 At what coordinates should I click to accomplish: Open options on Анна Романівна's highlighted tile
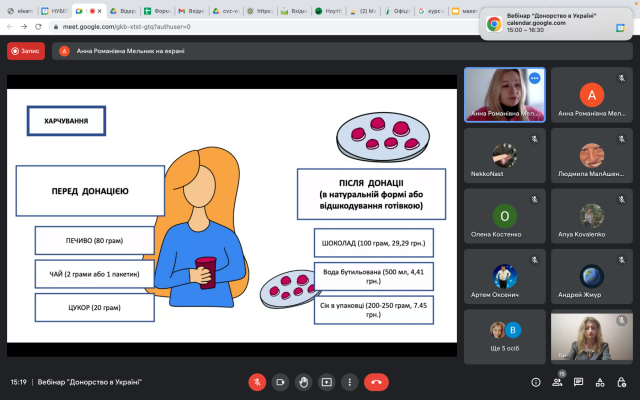coord(535,77)
